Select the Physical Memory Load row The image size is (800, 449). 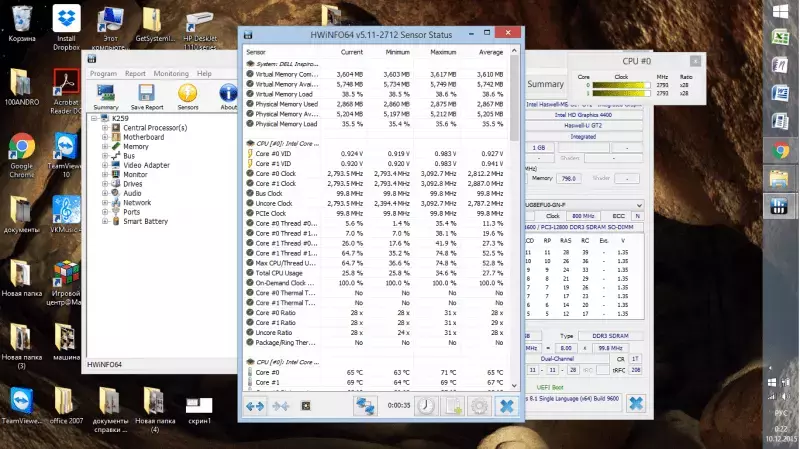(x=376, y=124)
